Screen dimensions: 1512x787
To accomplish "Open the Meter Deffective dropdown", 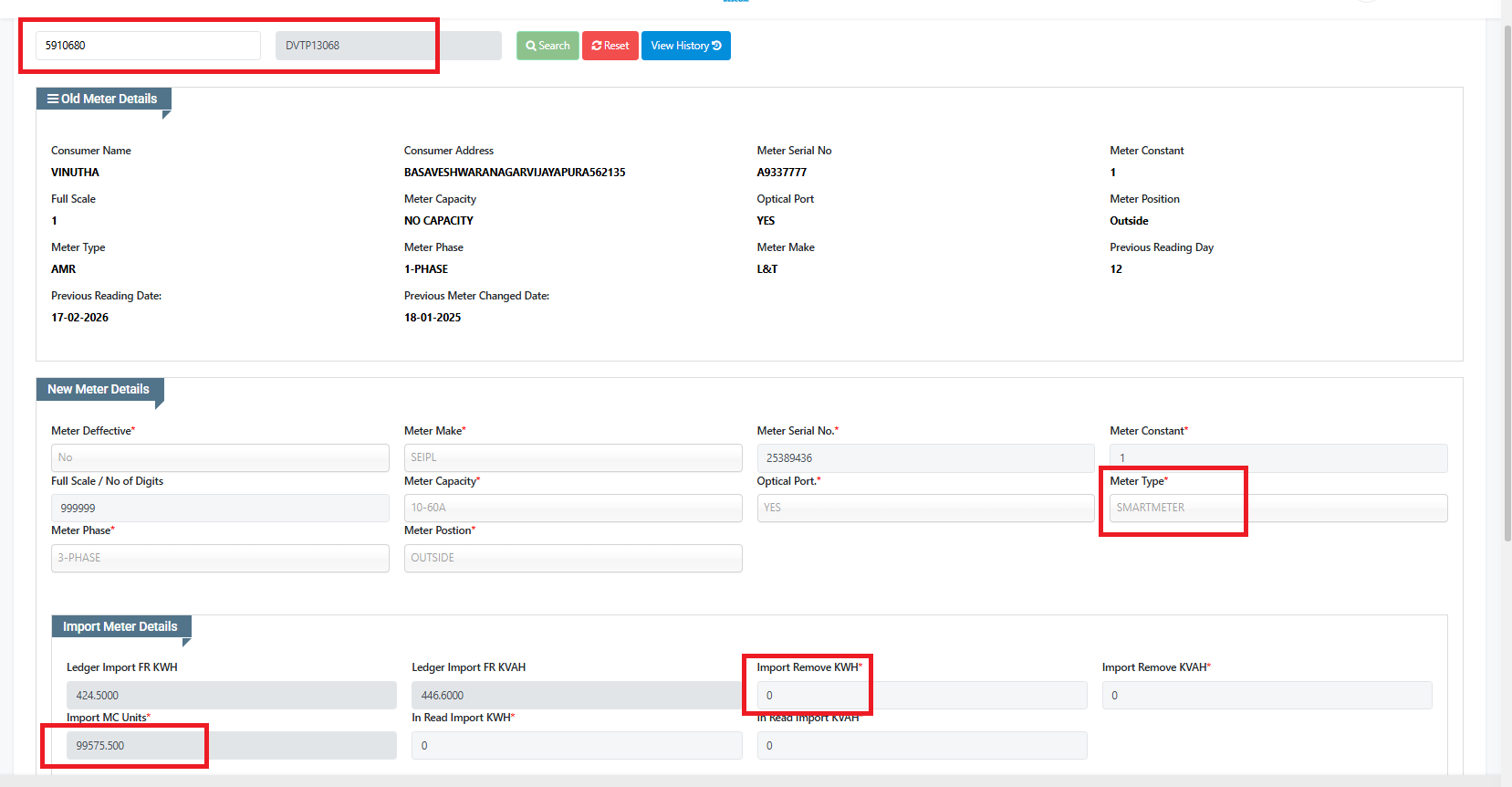I will 220,457.
